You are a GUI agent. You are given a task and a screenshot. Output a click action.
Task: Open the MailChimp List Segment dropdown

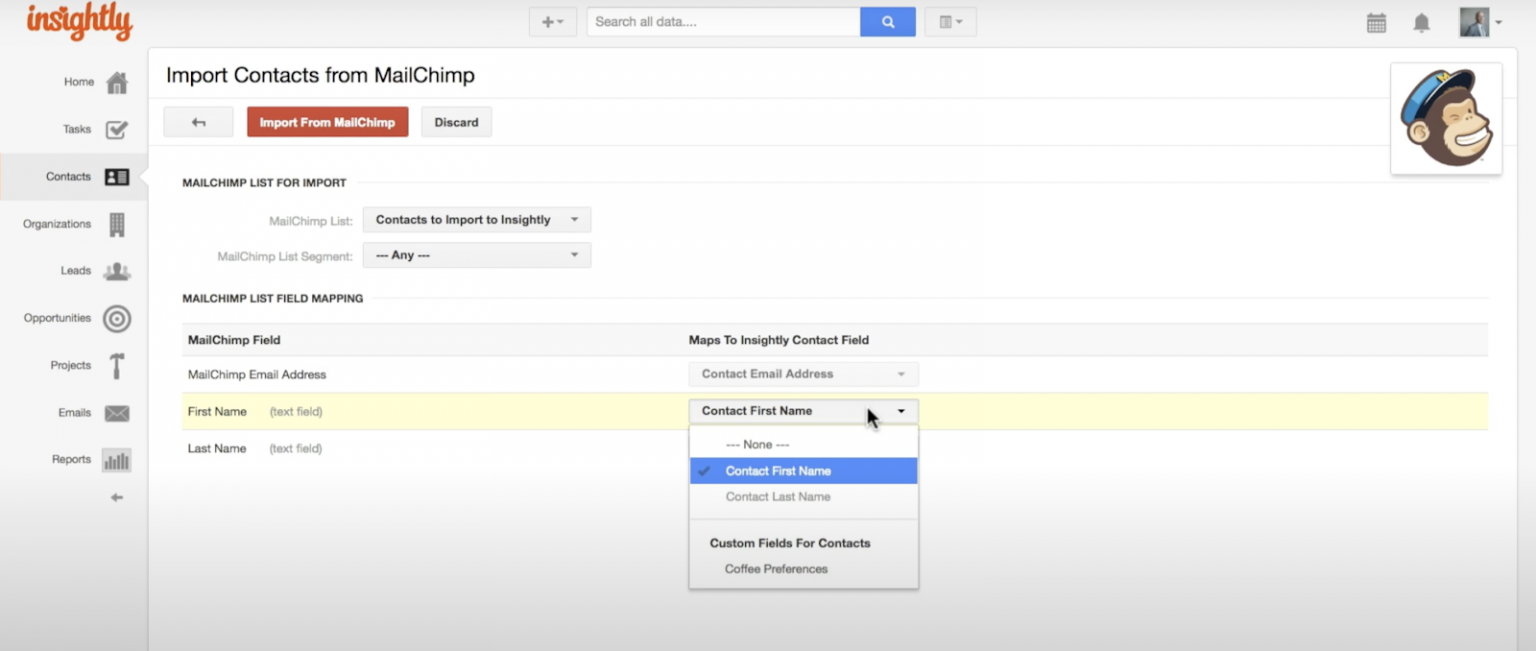click(476, 255)
